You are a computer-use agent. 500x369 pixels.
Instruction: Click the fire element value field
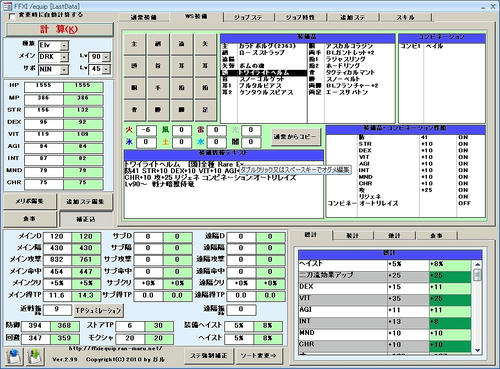(146, 130)
